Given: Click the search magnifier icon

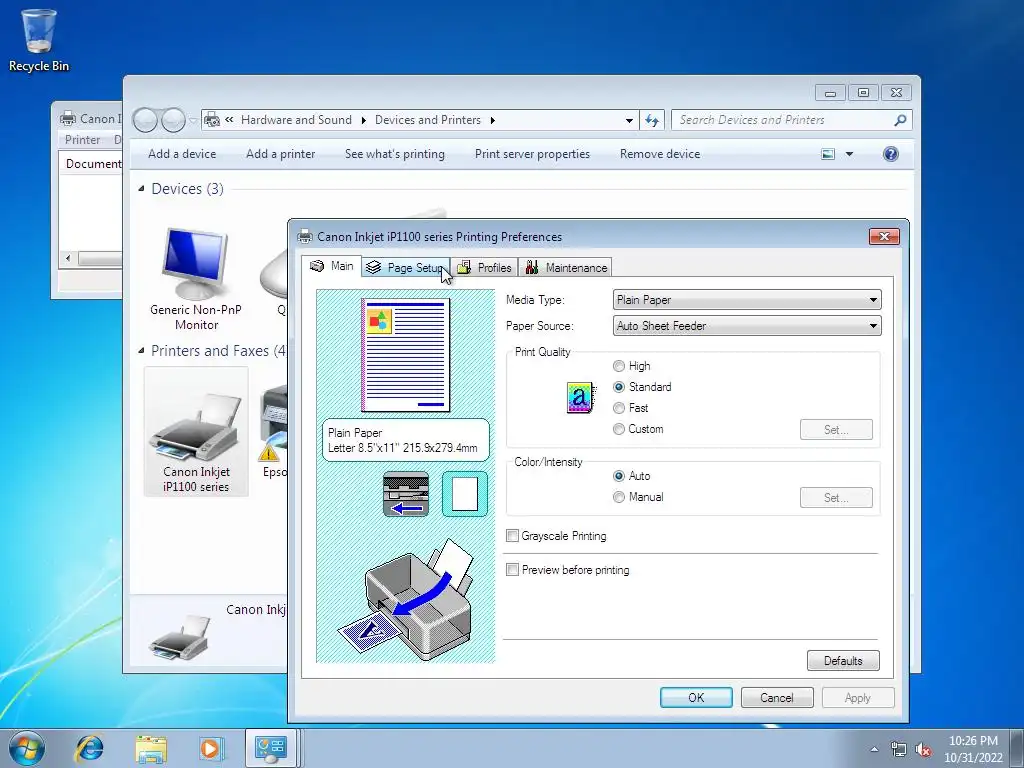Looking at the screenshot, I should tap(900, 120).
